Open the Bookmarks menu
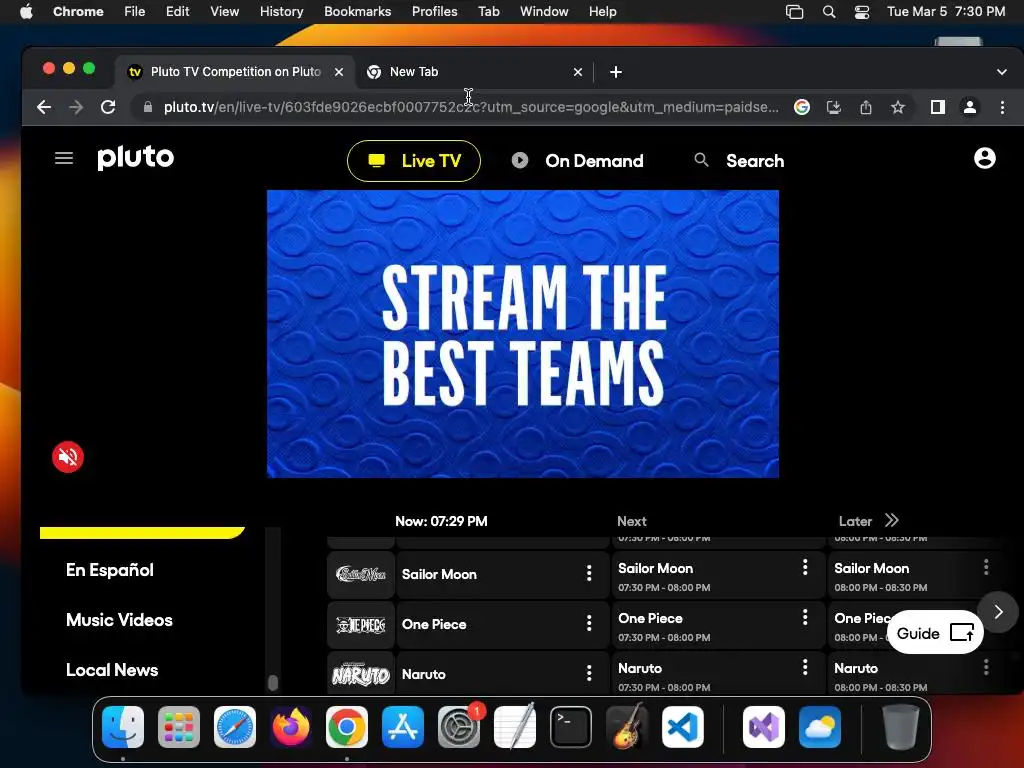This screenshot has width=1024, height=768. tap(357, 11)
